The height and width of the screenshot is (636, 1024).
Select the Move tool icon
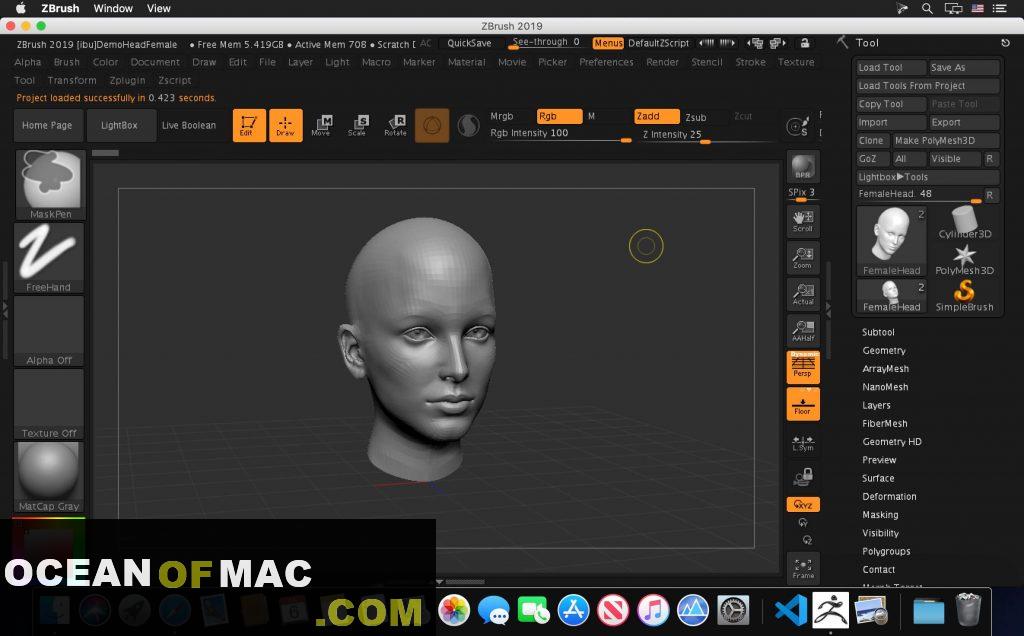321,125
